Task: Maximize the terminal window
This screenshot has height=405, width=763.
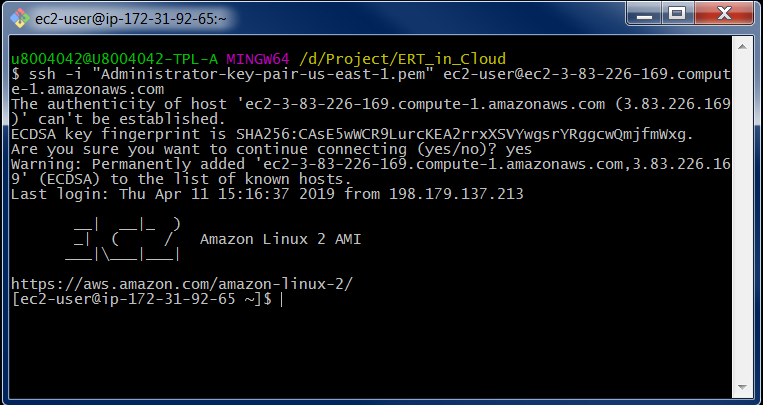Action: [678, 14]
